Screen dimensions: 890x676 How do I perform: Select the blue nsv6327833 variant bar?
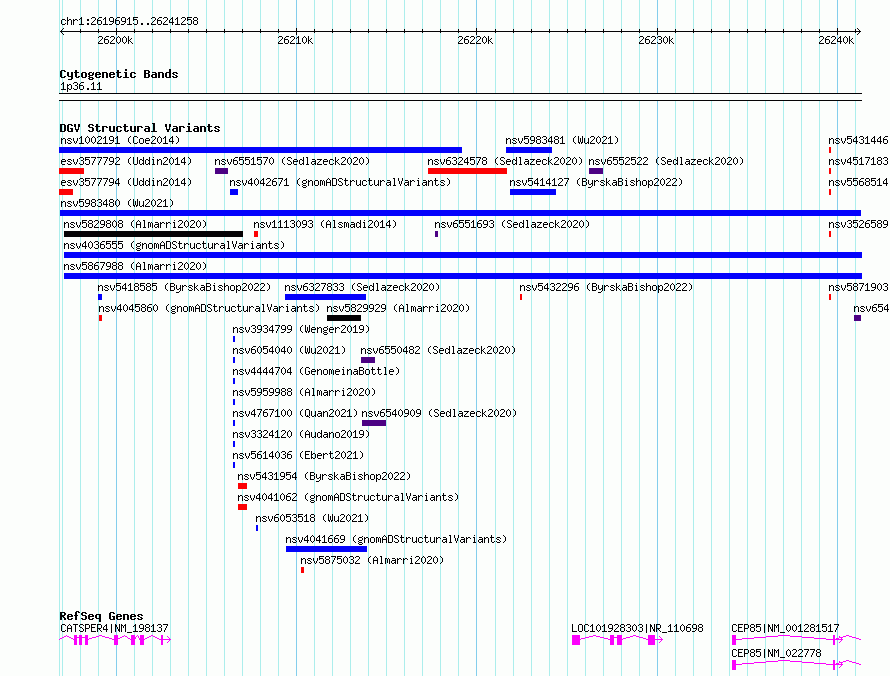pyautogui.click(x=325, y=297)
